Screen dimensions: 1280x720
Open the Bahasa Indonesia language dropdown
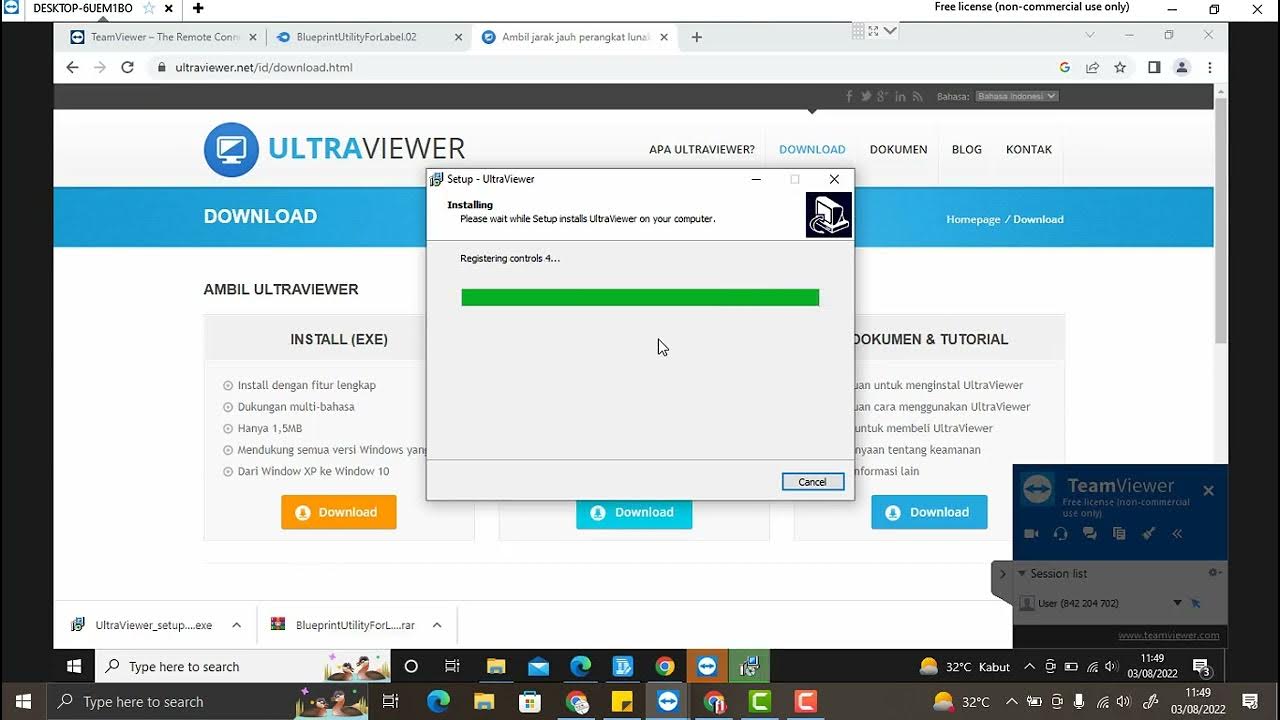click(x=1016, y=96)
